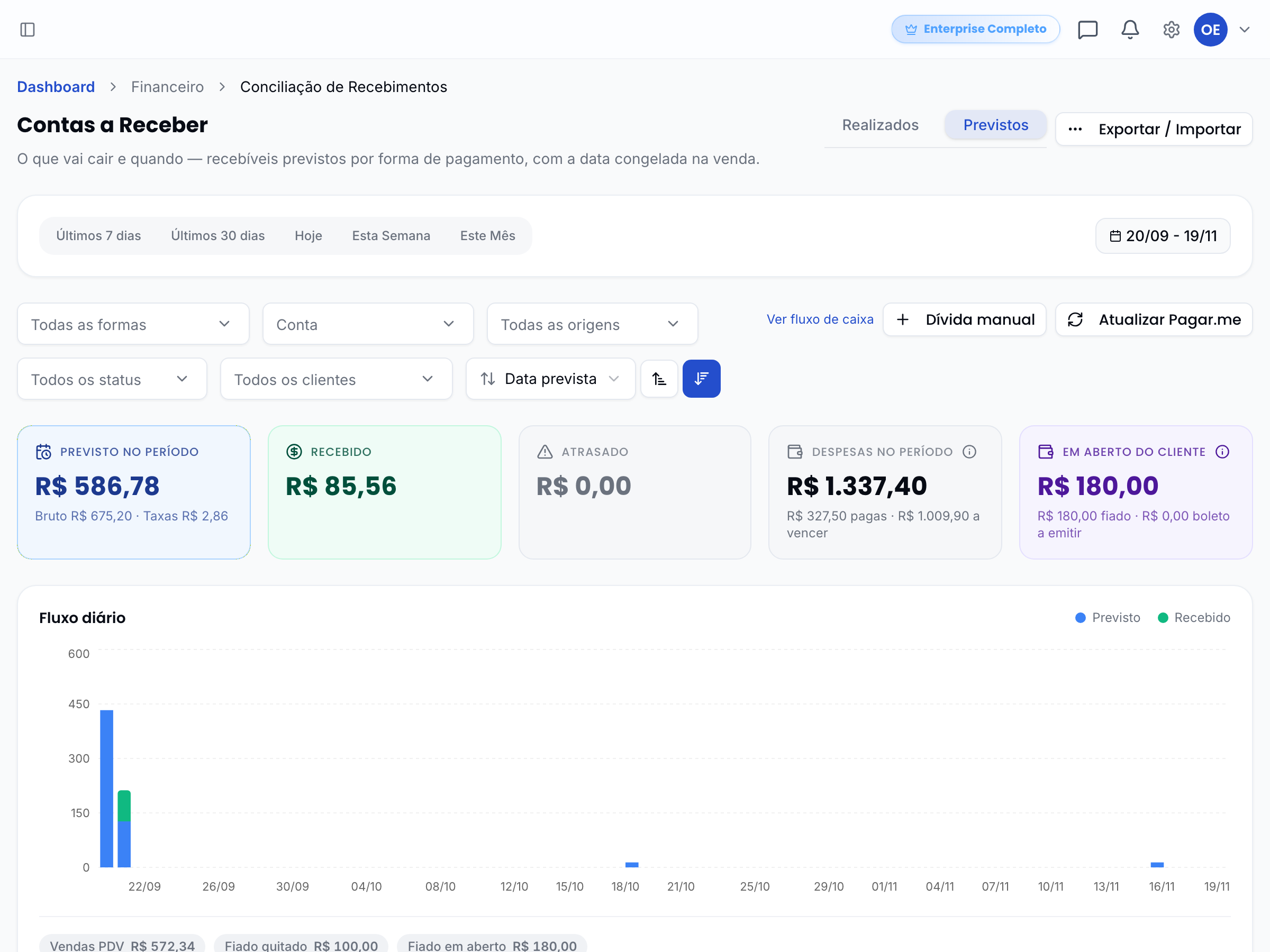Go to Dashboard breadcrumb
The image size is (1270, 952).
click(56, 87)
